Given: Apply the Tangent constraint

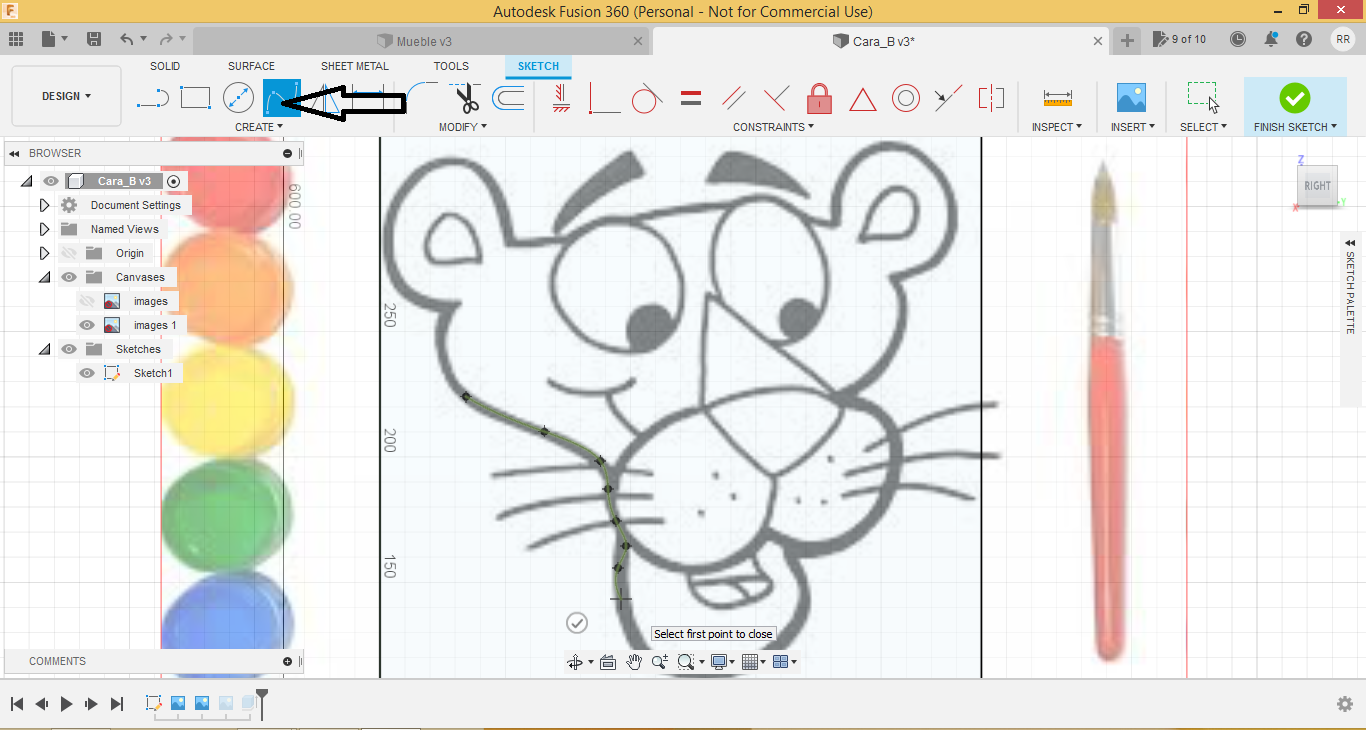Looking at the screenshot, I should coord(647,98).
